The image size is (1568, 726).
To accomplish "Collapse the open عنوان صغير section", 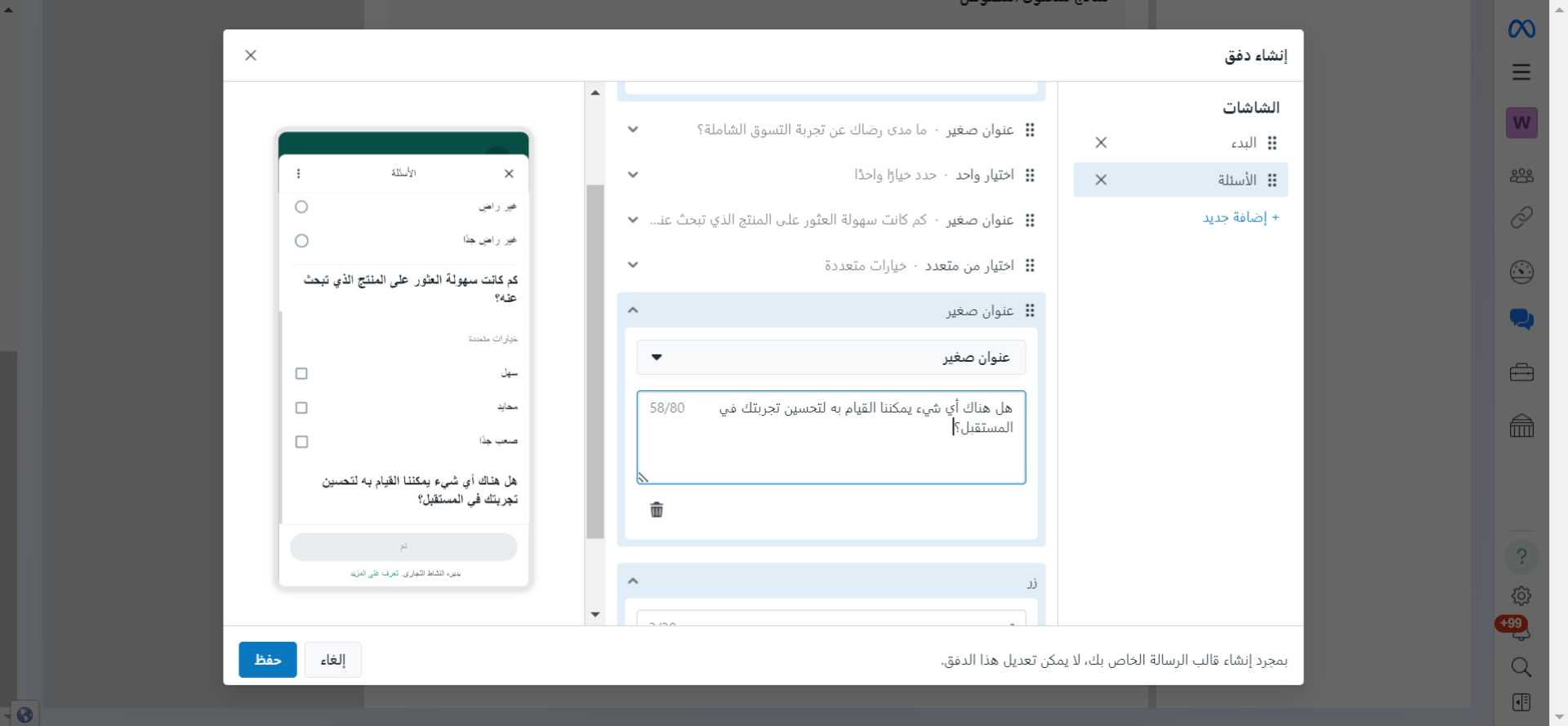I will click(x=633, y=310).
